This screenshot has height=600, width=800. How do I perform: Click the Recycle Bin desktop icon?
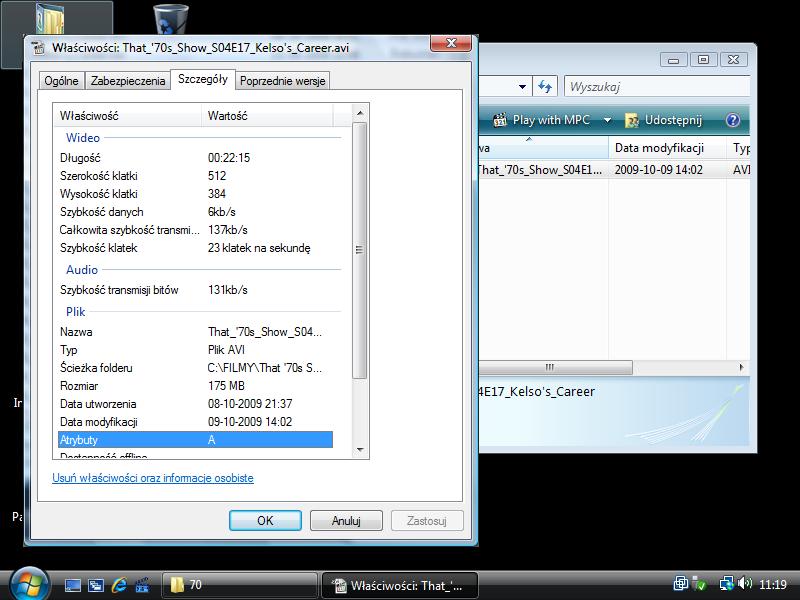[x=170, y=19]
